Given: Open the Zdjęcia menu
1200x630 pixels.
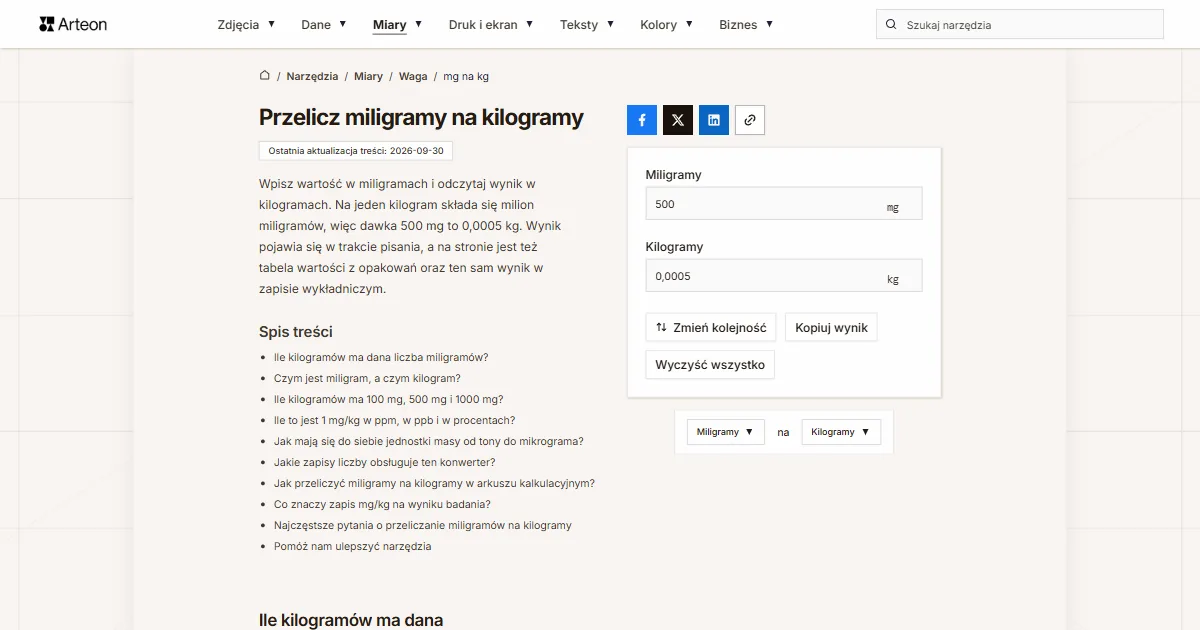Looking at the screenshot, I should click(246, 25).
